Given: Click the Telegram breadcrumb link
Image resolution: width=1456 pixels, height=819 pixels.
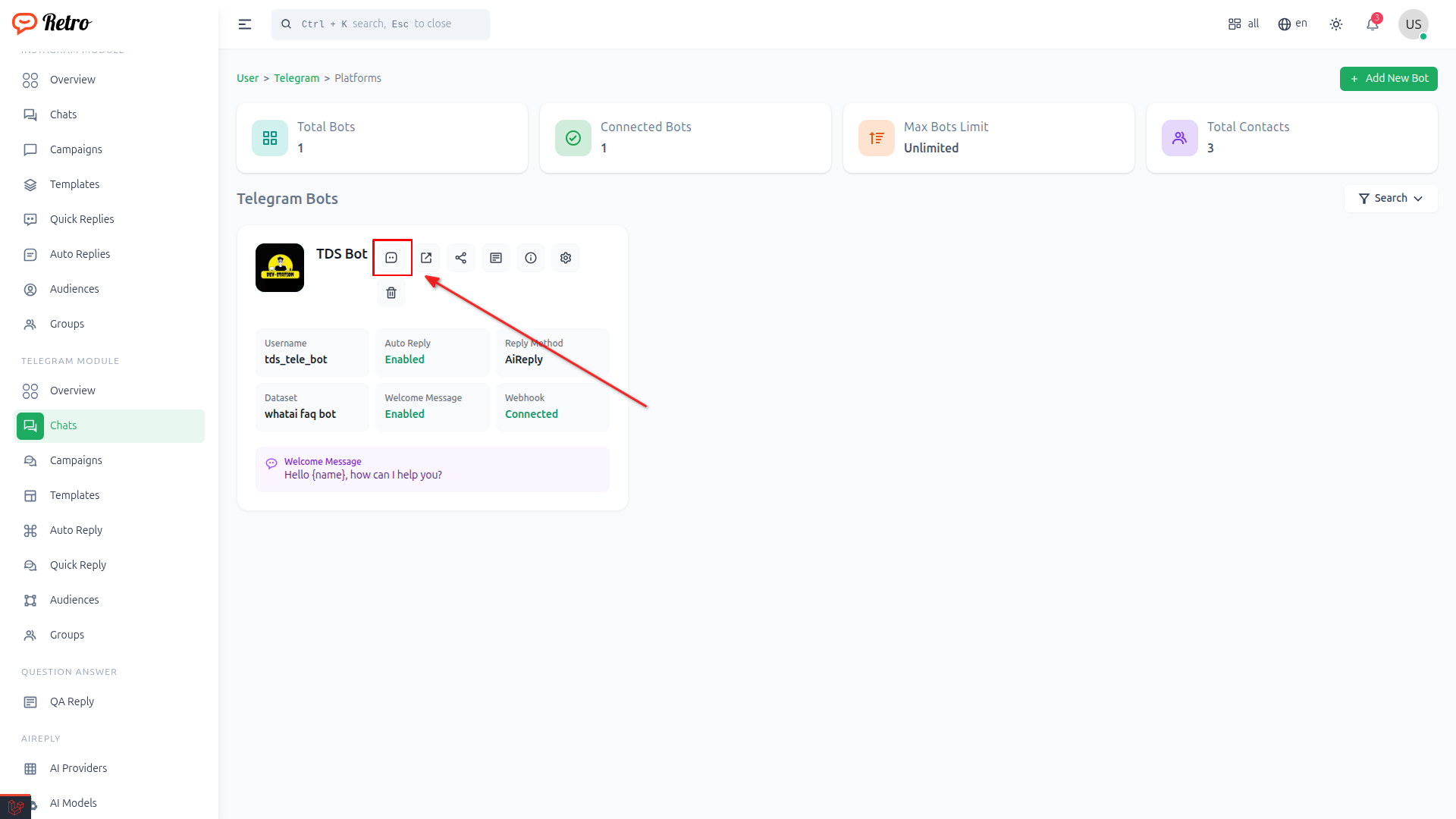Looking at the screenshot, I should [x=297, y=78].
